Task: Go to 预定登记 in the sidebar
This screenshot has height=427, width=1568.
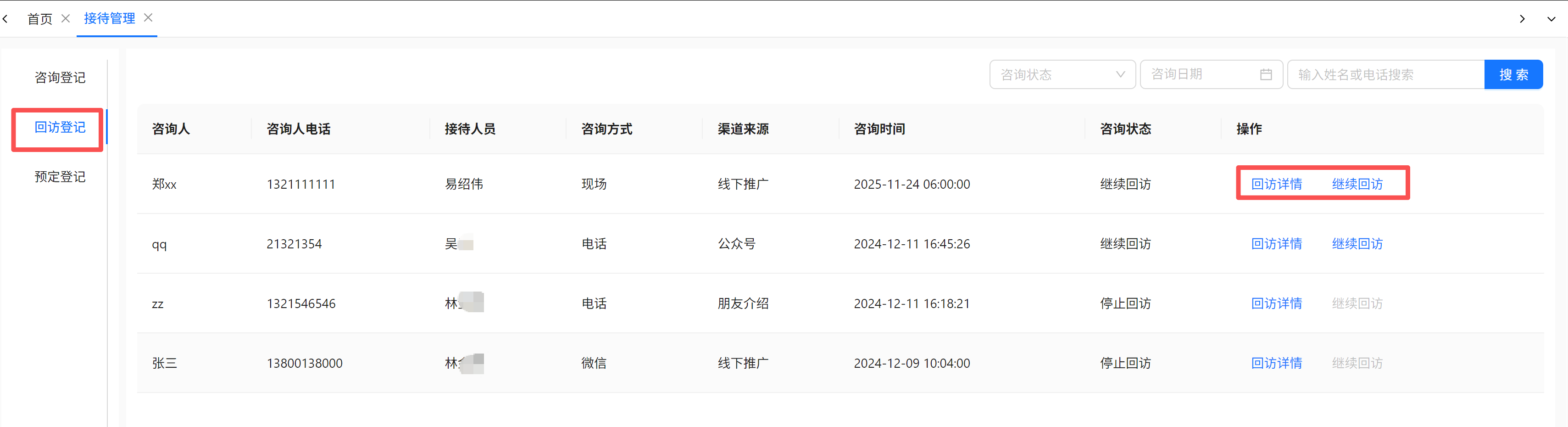Action: pos(60,177)
